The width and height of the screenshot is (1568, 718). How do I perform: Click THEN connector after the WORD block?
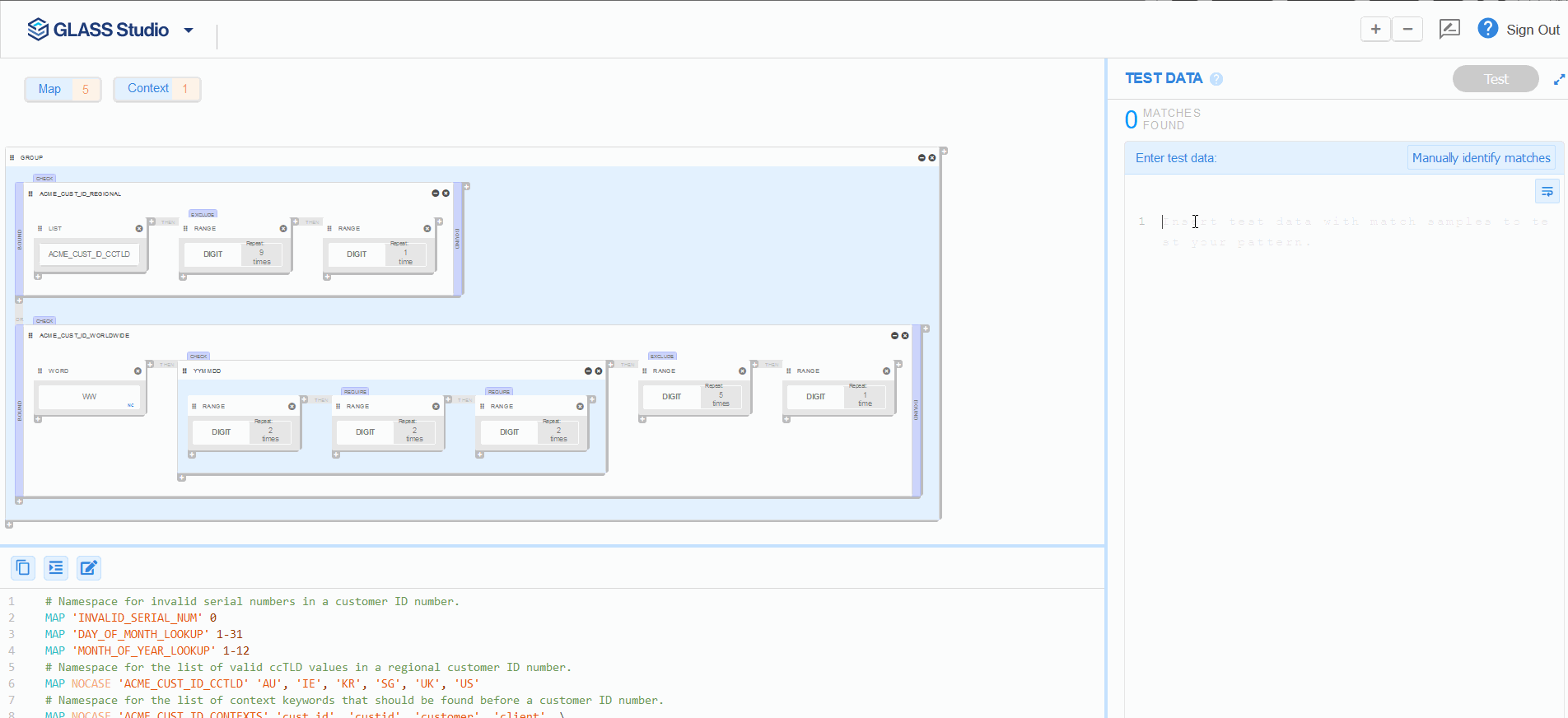(x=166, y=365)
